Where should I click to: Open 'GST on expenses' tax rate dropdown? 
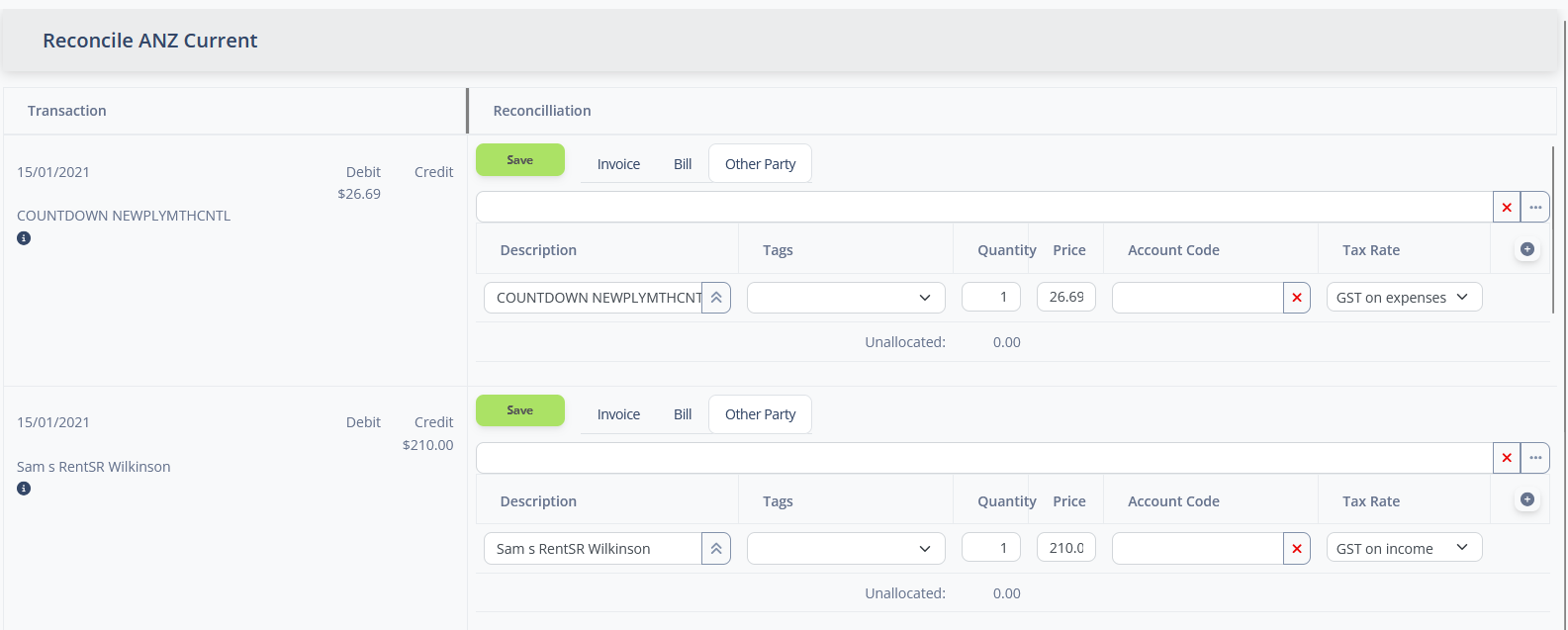(x=1403, y=298)
